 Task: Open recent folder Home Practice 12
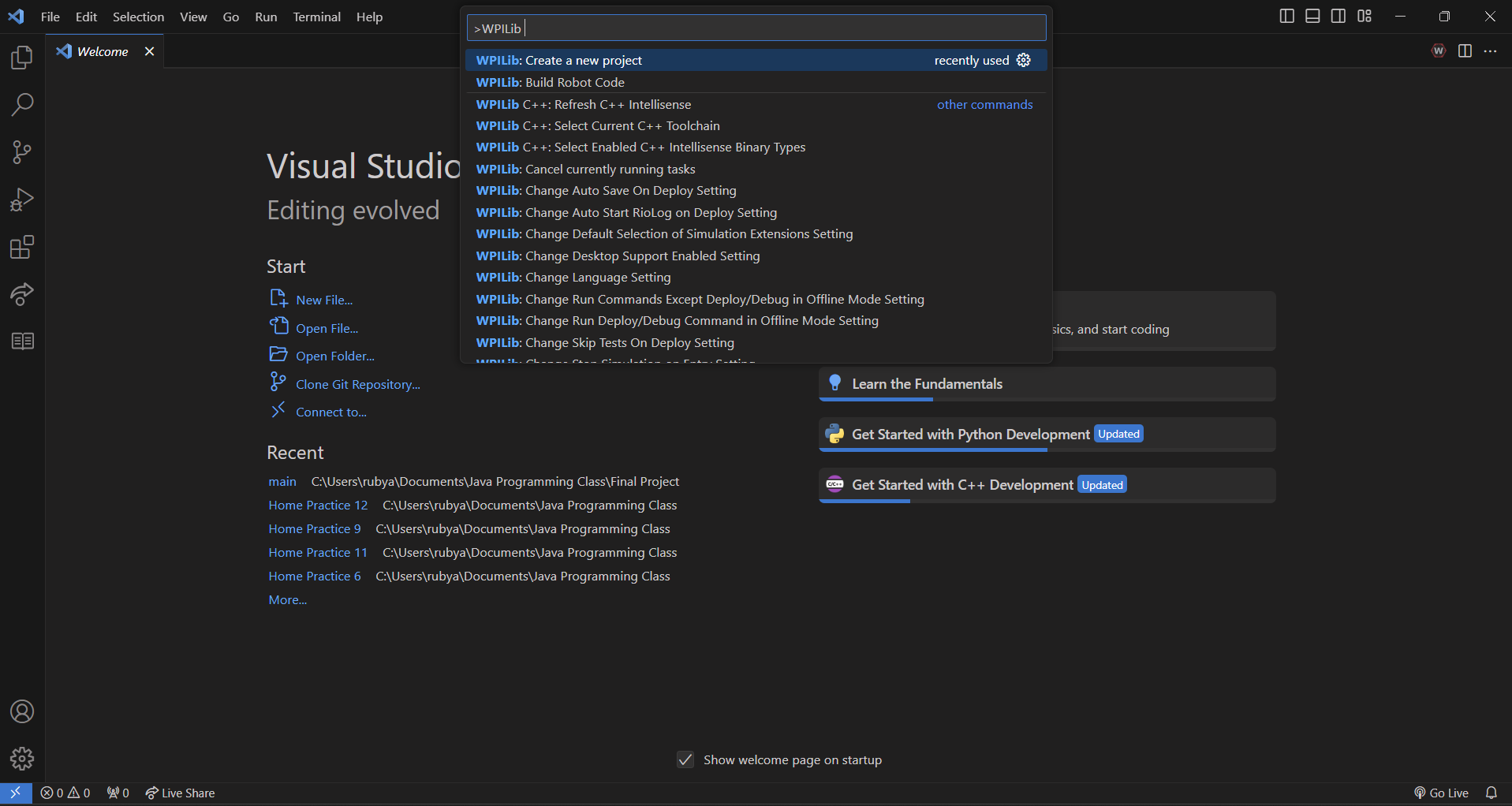(x=318, y=506)
